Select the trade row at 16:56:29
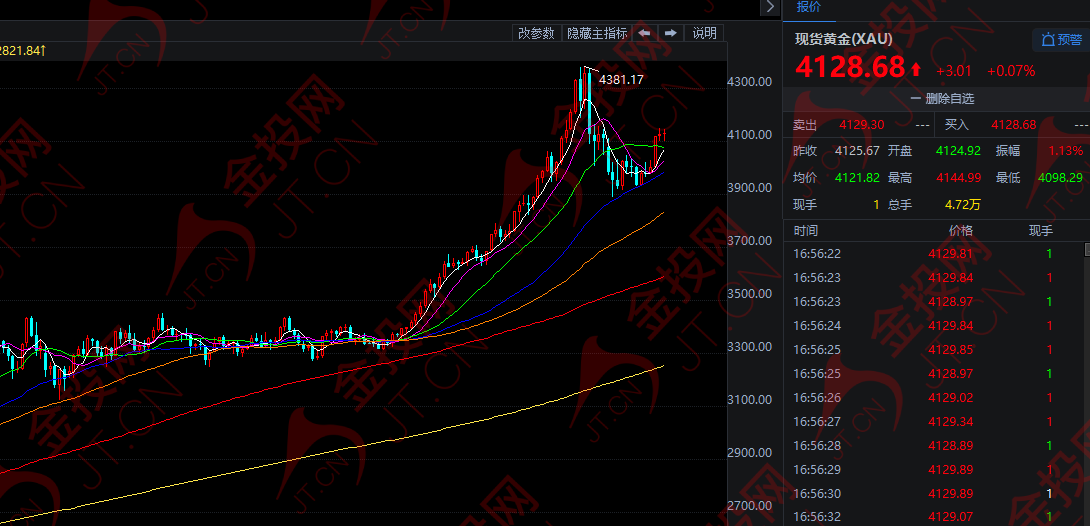Image resolution: width=1090 pixels, height=526 pixels. coord(934,470)
